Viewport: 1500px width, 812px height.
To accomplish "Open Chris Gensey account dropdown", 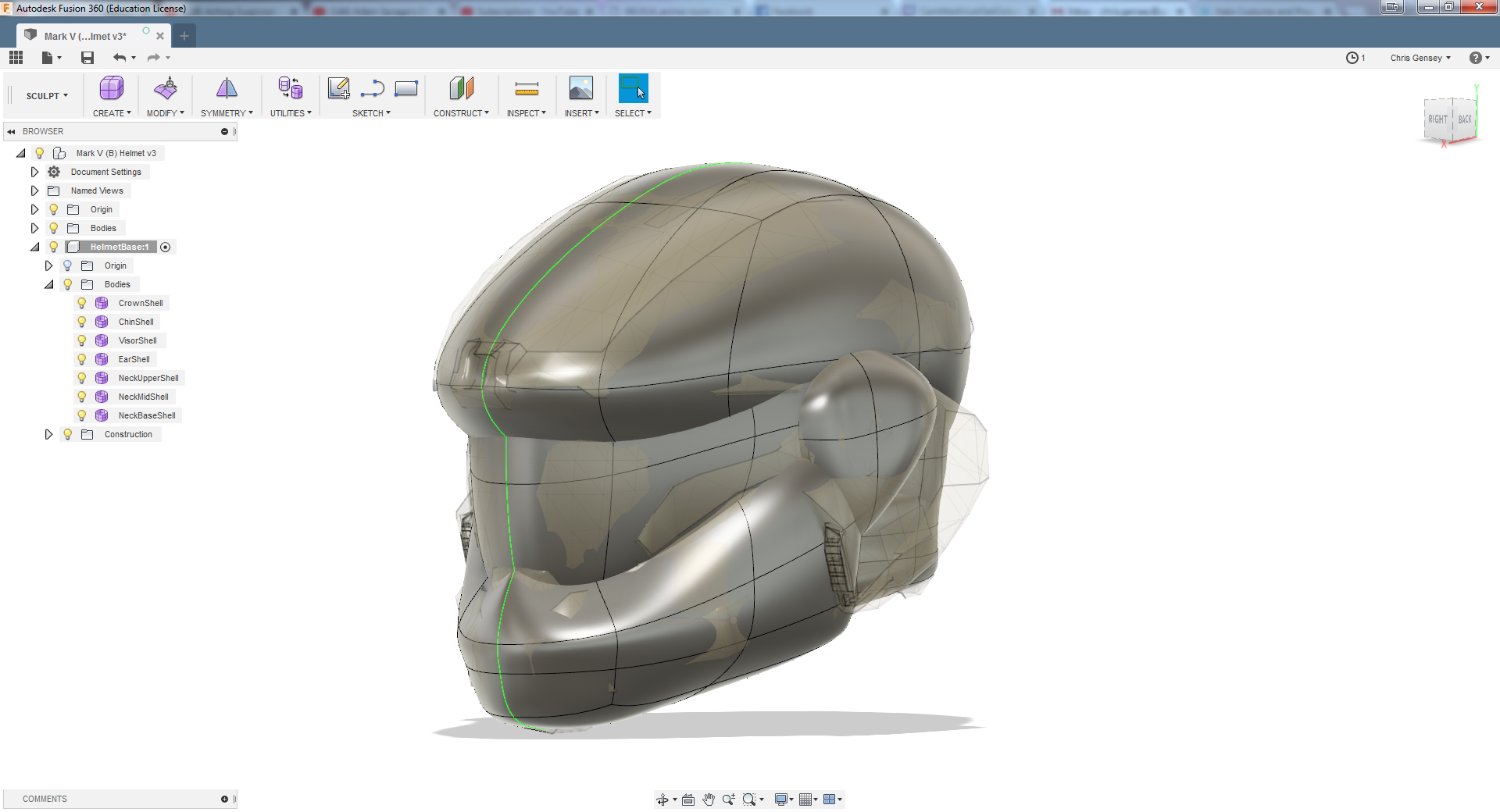I will (x=1420, y=58).
